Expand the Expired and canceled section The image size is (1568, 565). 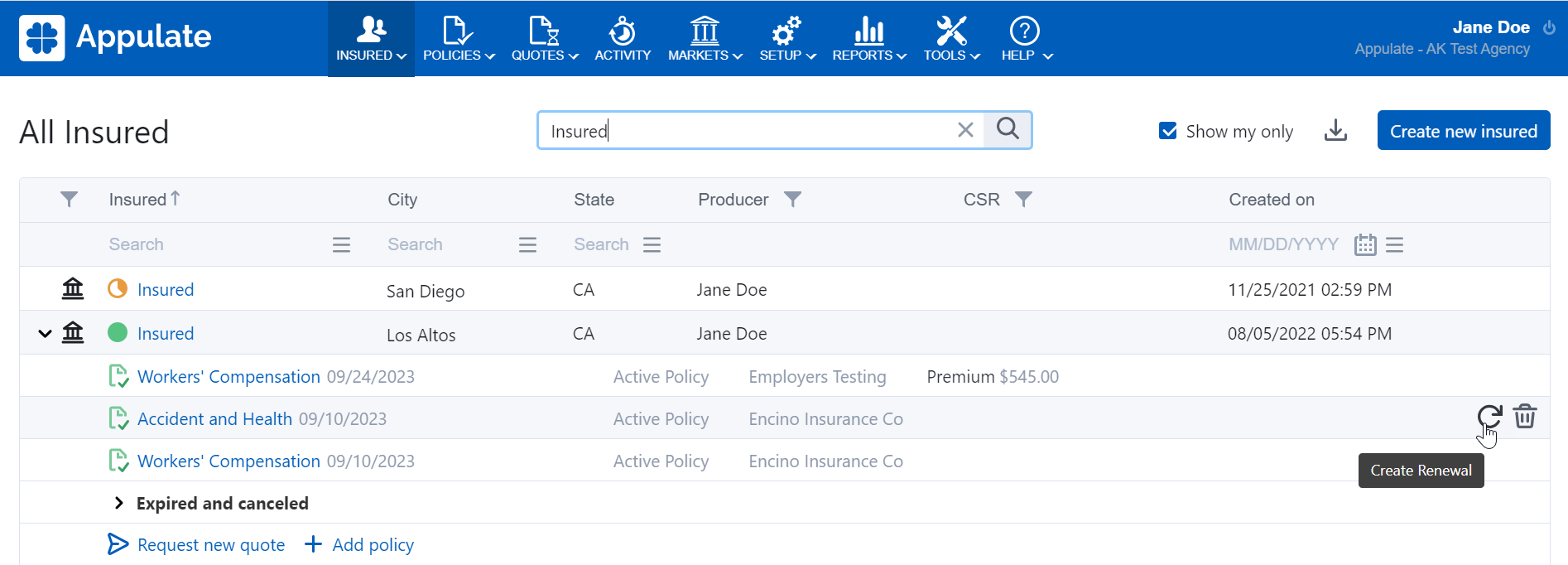(x=119, y=504)
